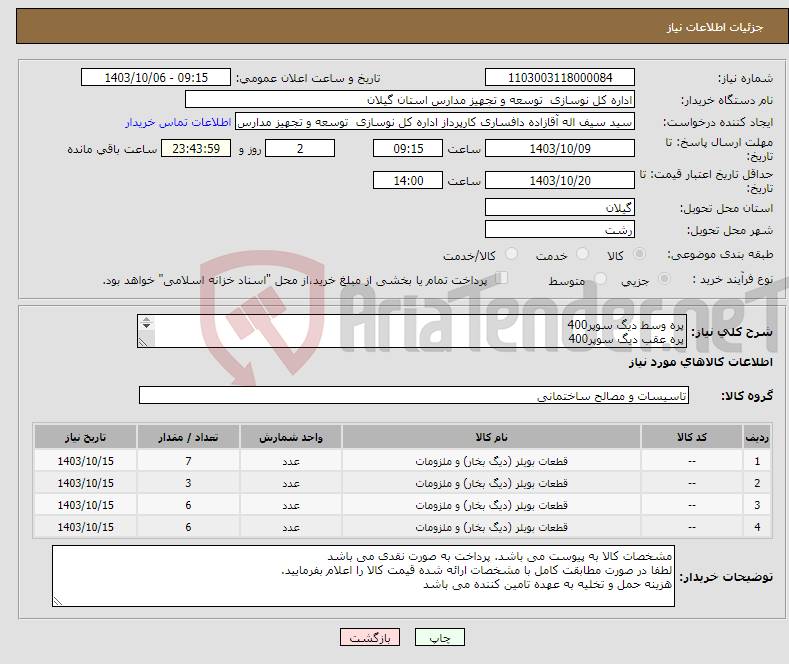Click the buyer organization name field
This screenshot has height=664, width=789.
410,100
